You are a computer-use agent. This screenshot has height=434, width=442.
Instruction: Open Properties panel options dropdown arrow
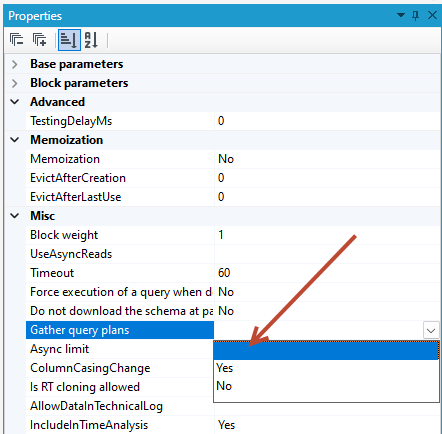tap(401, 15)
